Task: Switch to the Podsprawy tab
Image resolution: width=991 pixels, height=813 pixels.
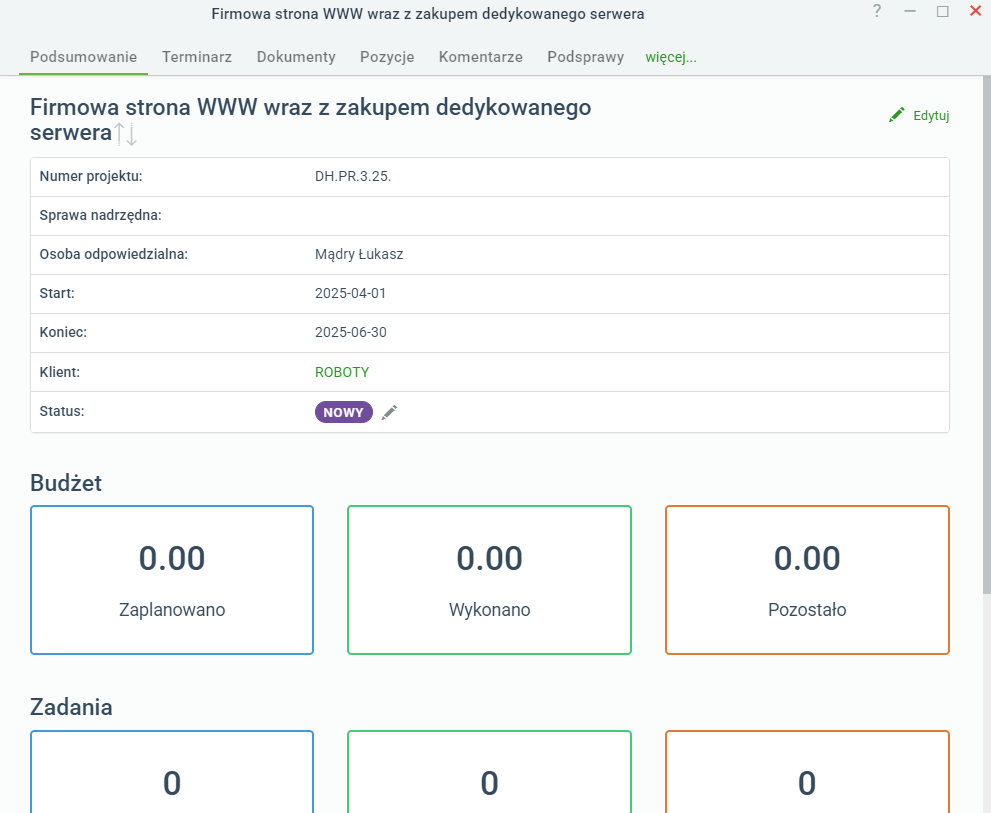Action: pos(585,57)
